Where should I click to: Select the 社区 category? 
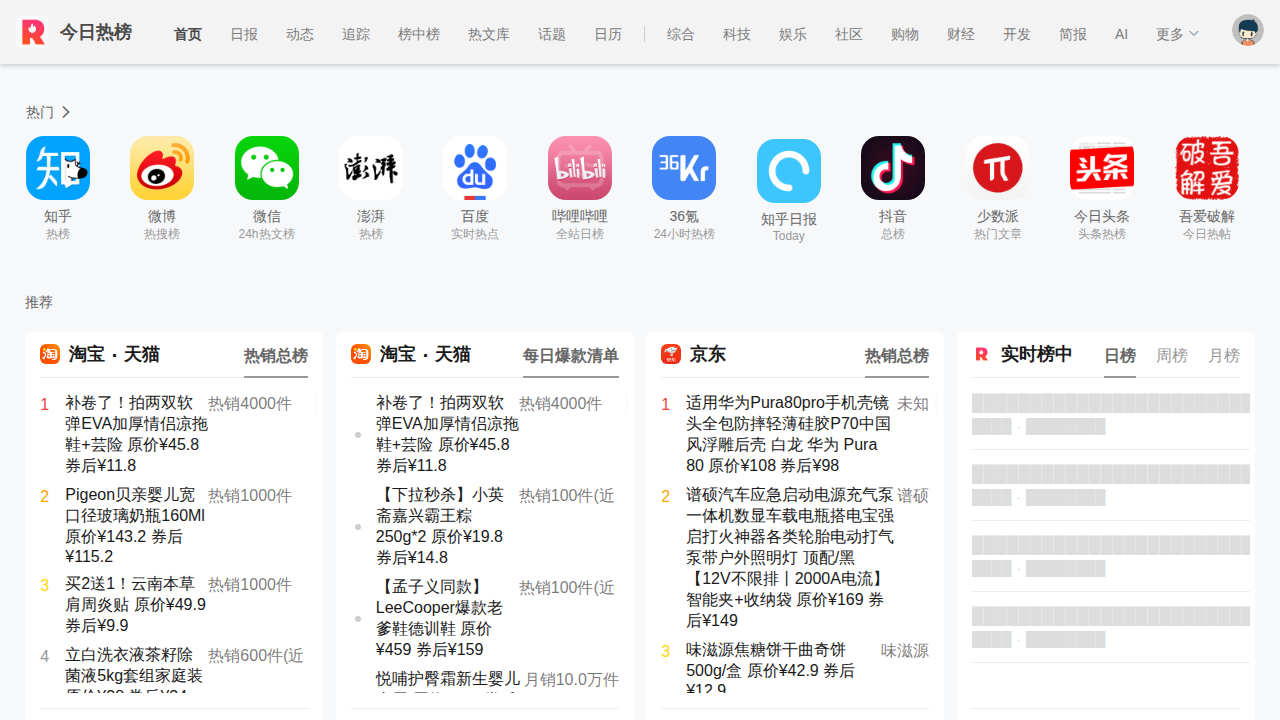point(849,34)
